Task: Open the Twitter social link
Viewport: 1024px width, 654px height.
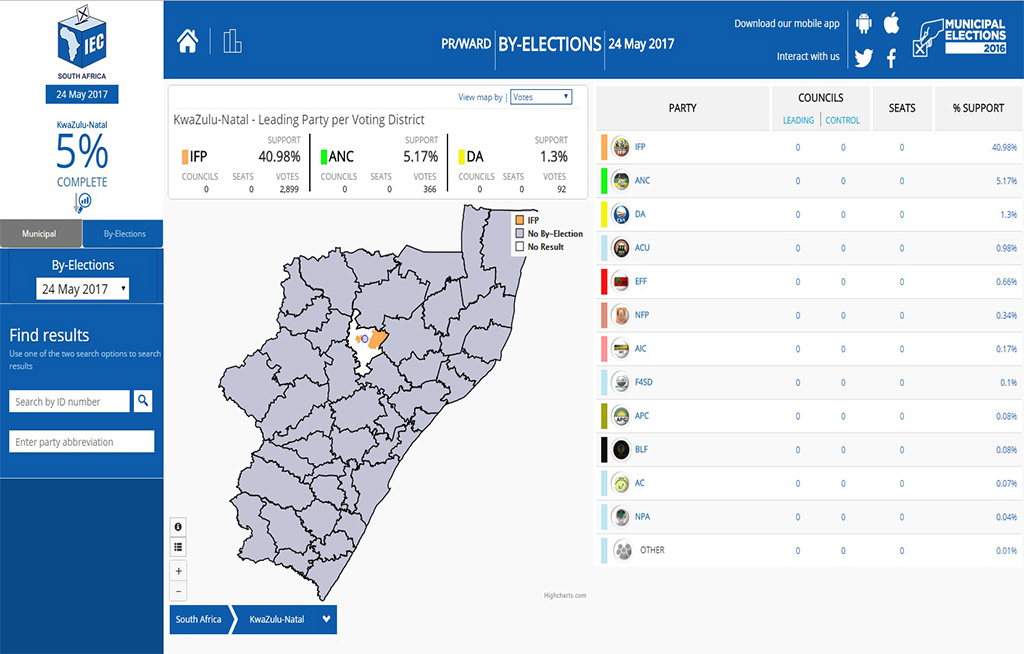Action: [x=863, y=57]
